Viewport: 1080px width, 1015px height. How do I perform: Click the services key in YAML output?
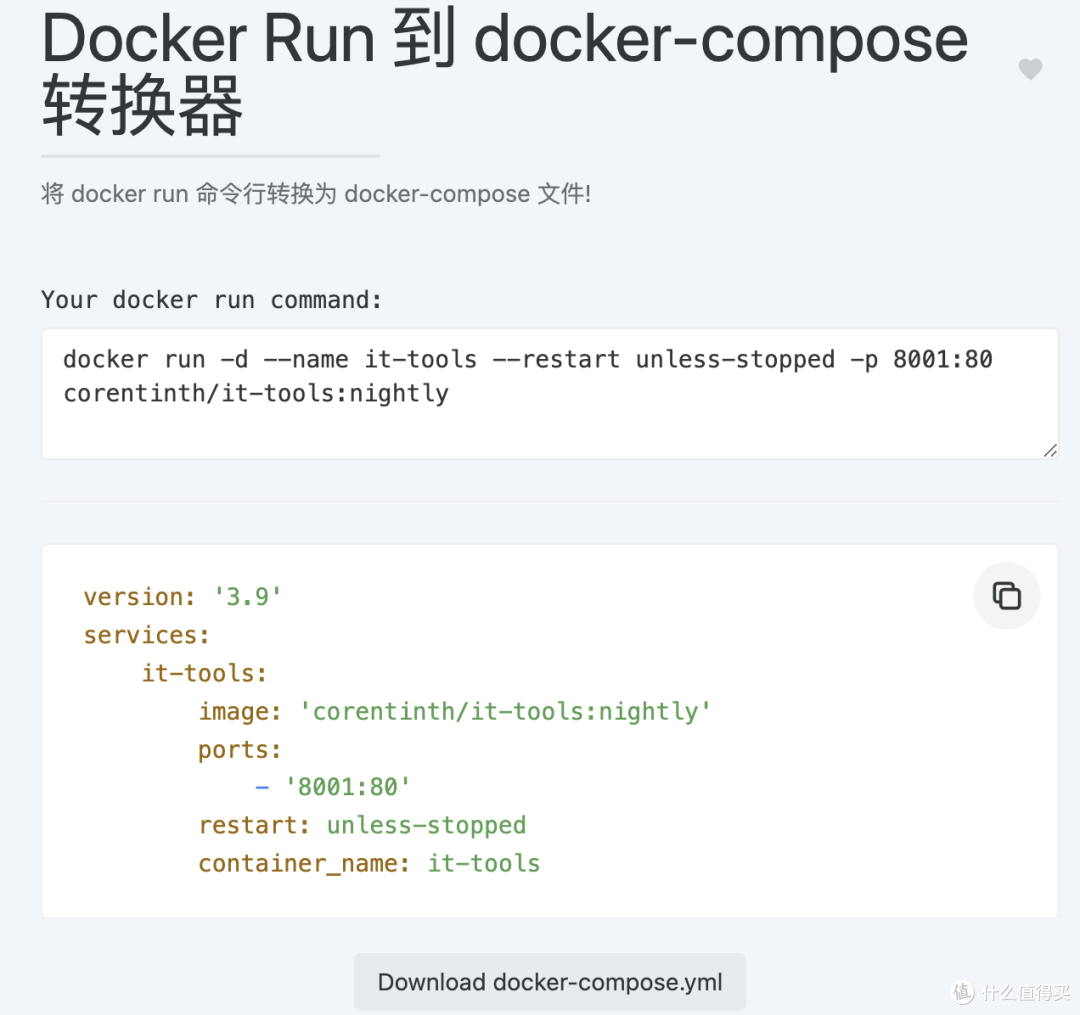point(146,635)
